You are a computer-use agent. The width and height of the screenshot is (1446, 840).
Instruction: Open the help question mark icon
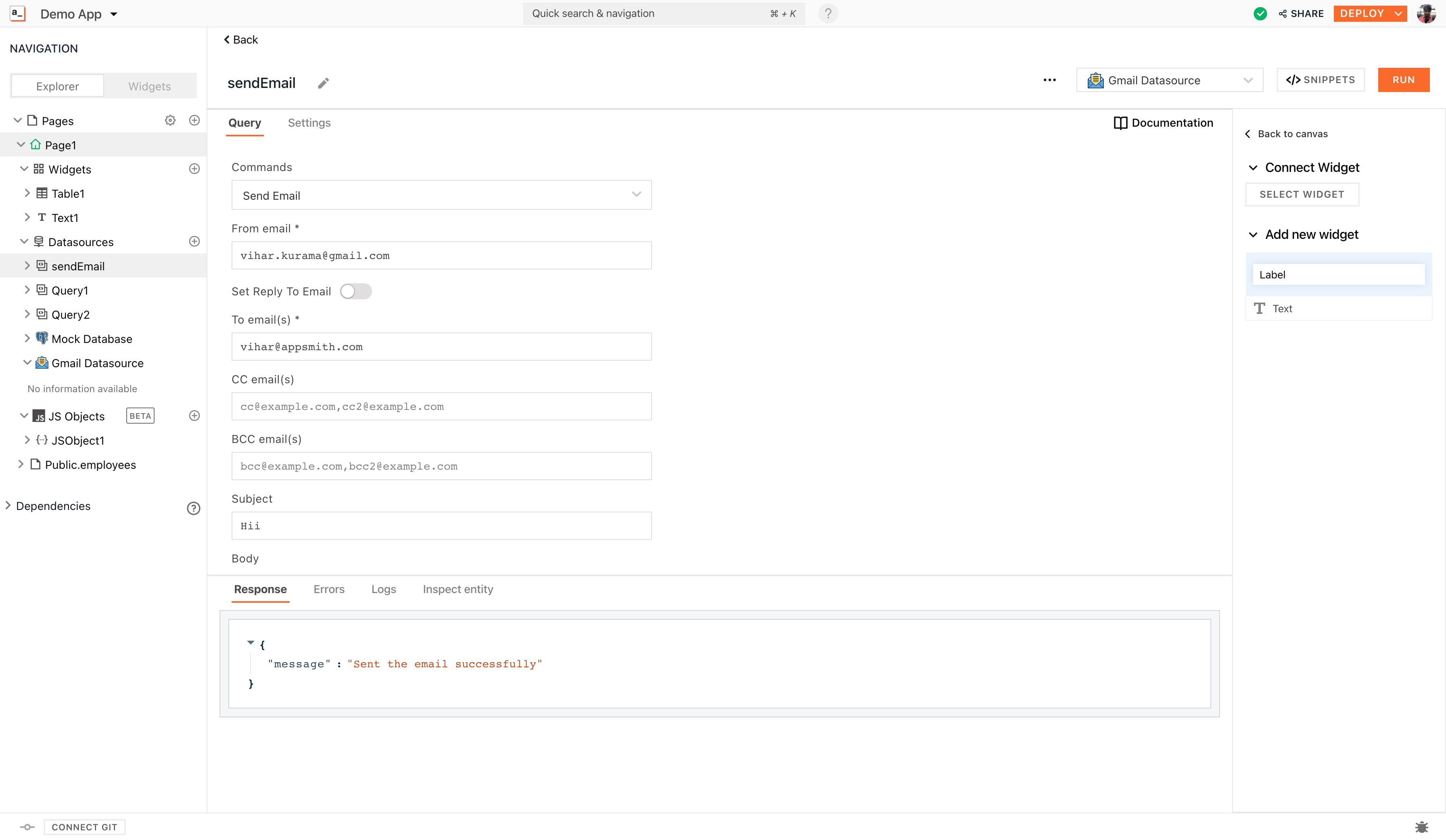coord(827,14)
